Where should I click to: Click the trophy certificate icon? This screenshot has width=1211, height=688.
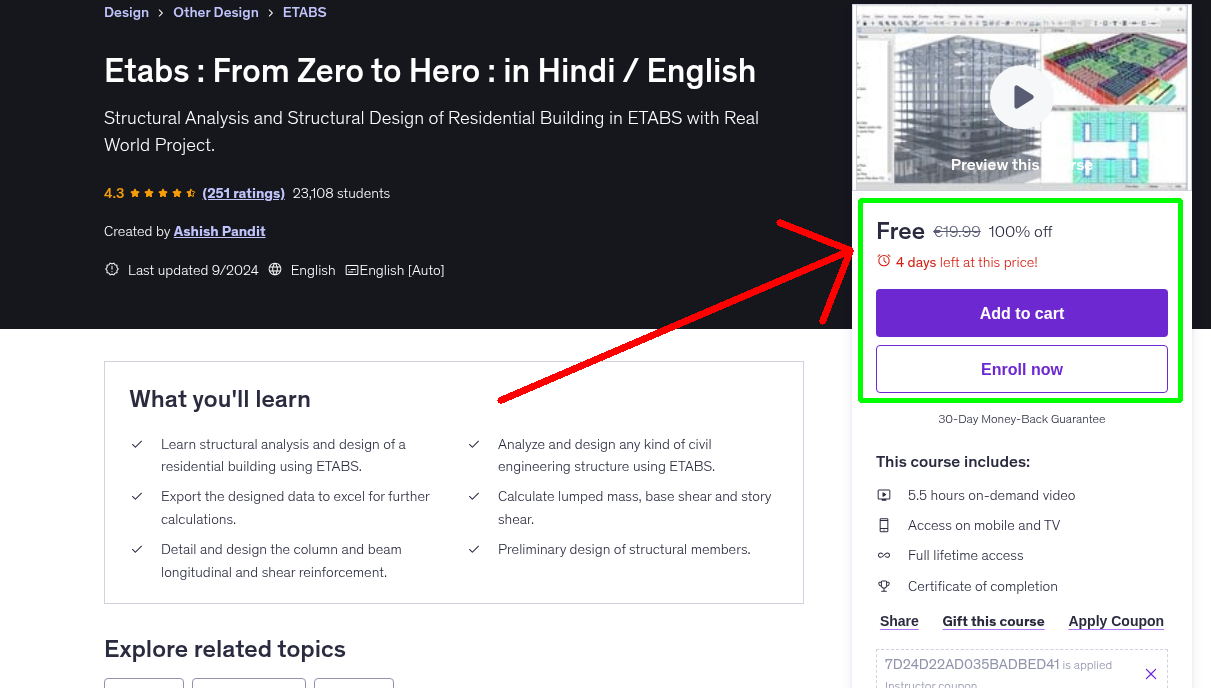(x=884, y=586)
